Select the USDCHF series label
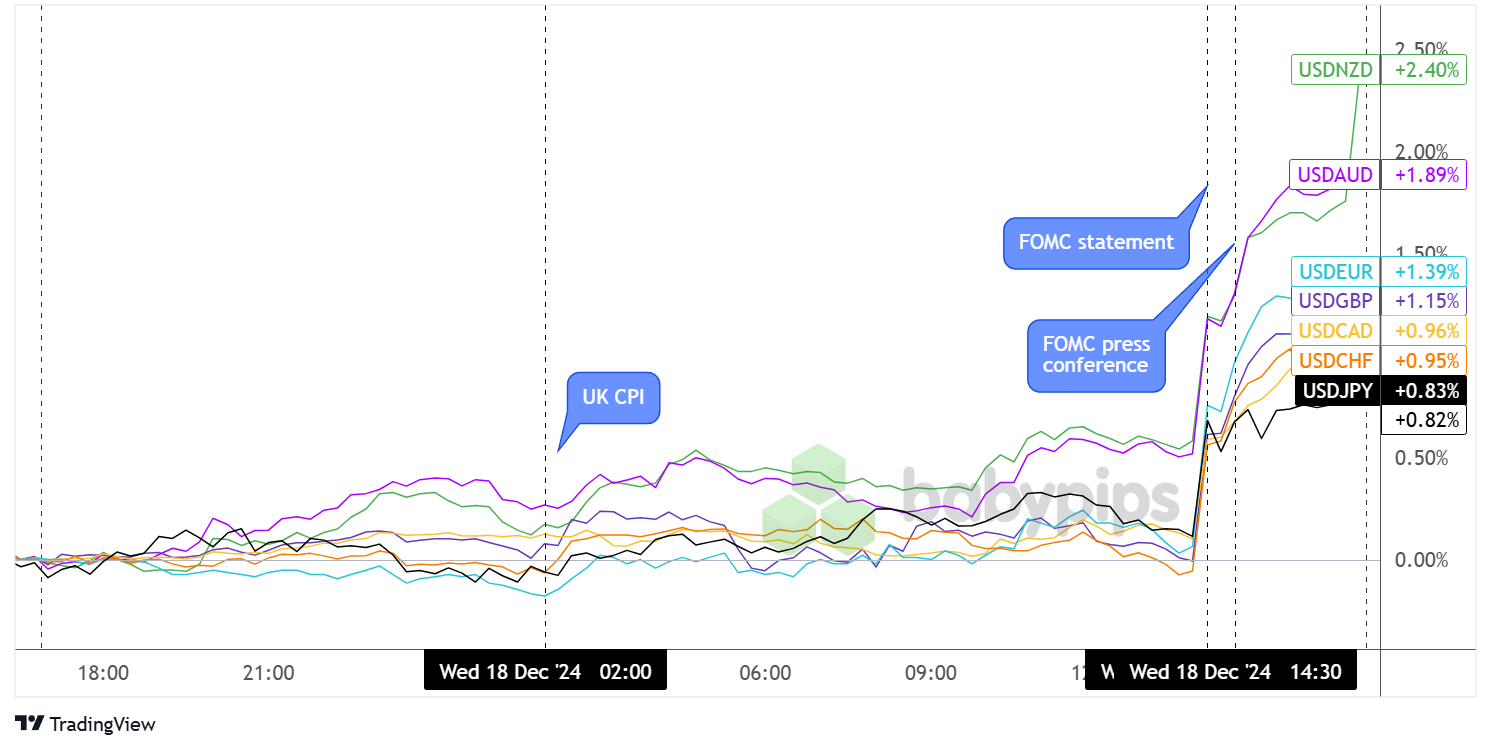1491x750 pixels. tap(1334, 360)
